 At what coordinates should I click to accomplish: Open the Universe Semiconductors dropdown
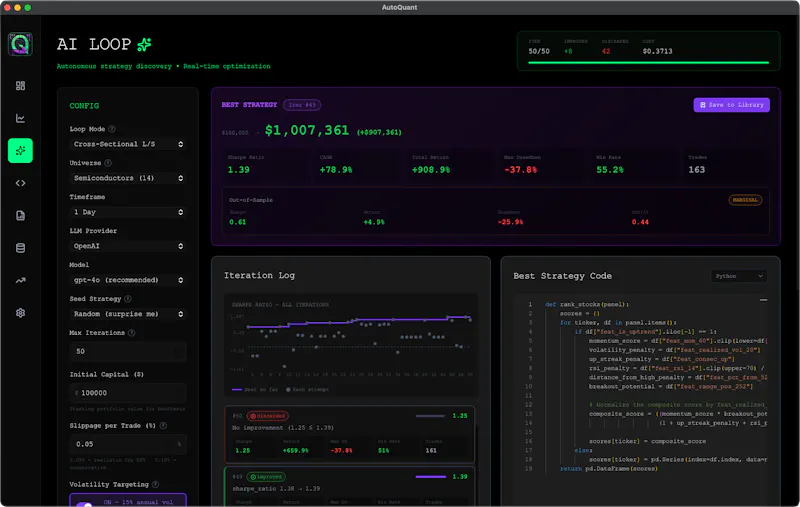point(128,178)
